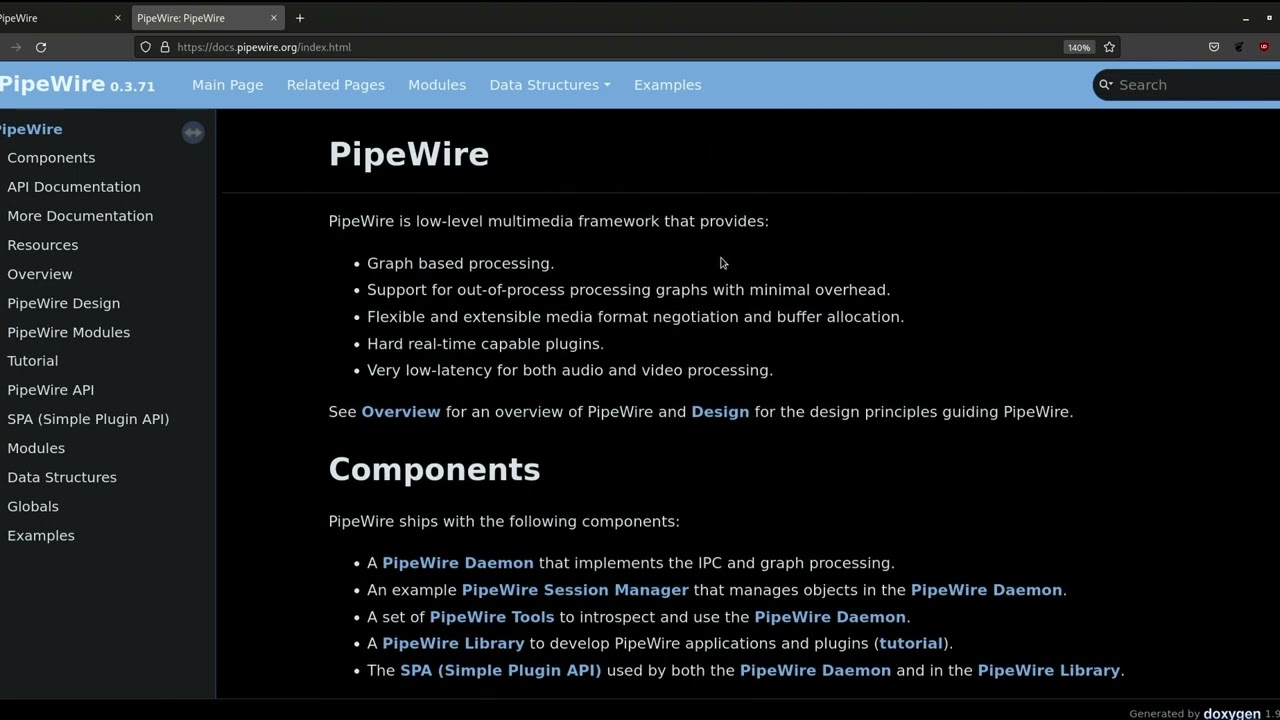Viewport: 1280px width, 720px height.
Task: Open PipeWire Design in the sidebar
Action: (63, 303)
